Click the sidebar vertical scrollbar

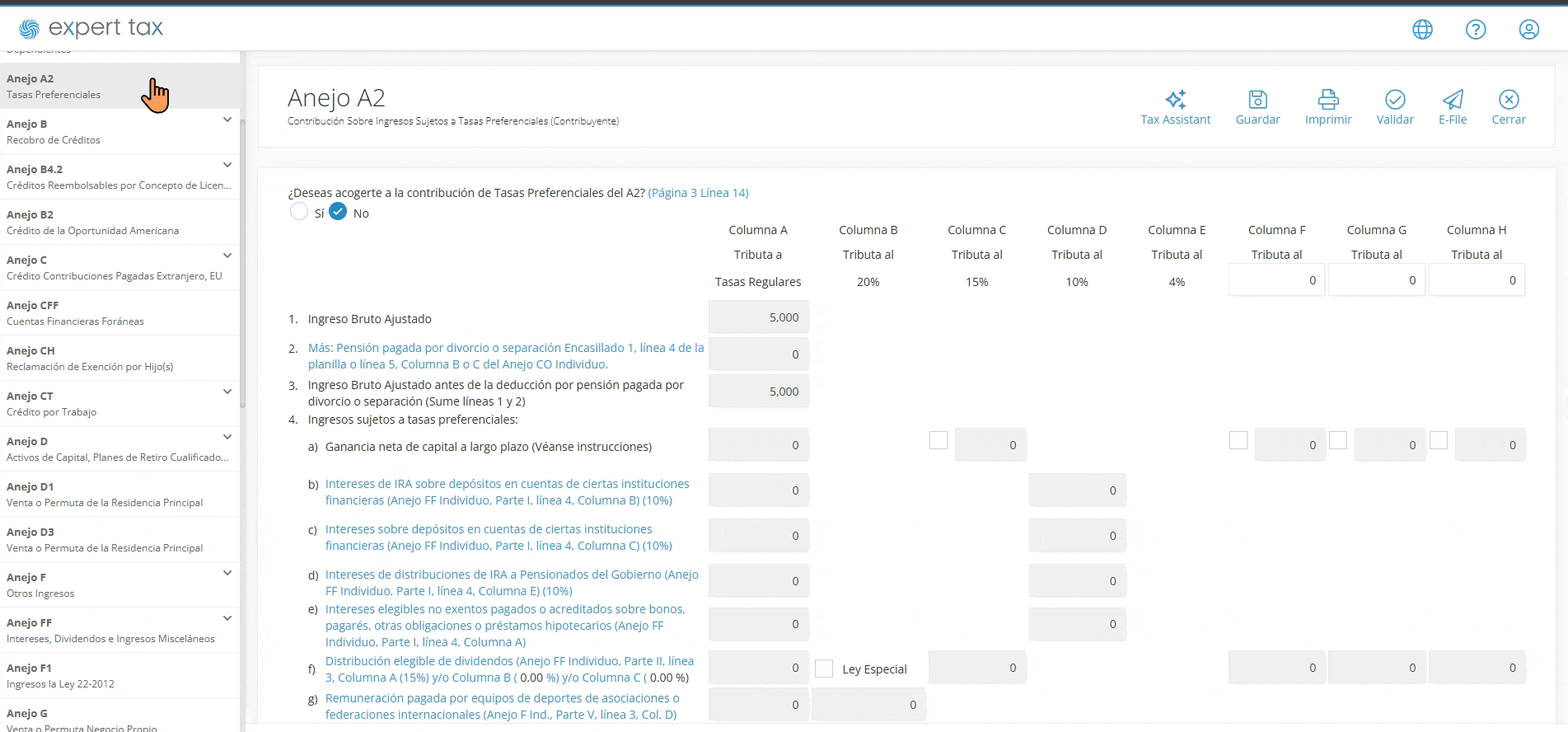[242, 264]
